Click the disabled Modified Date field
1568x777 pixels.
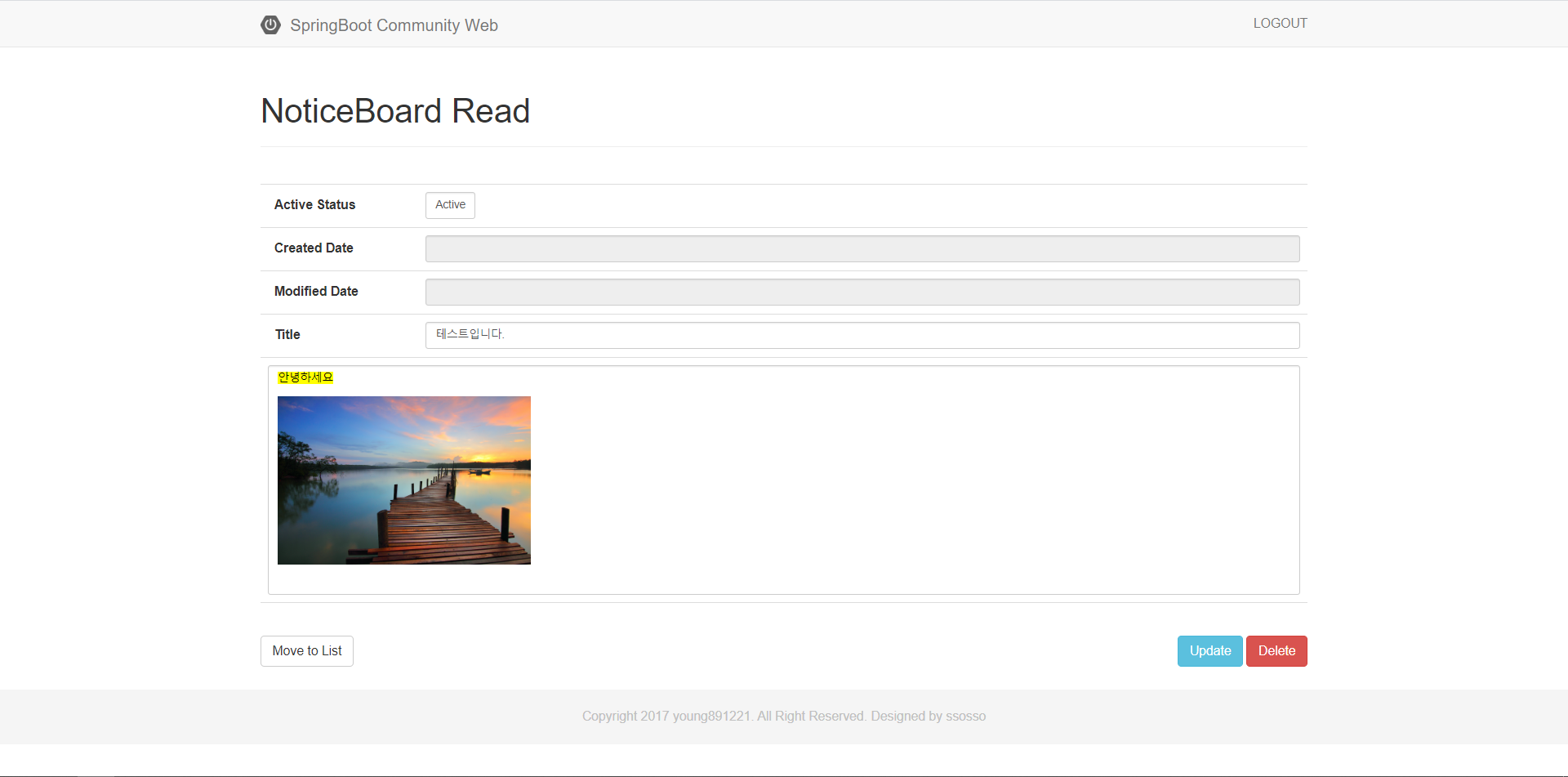click(x=862, y=292)
